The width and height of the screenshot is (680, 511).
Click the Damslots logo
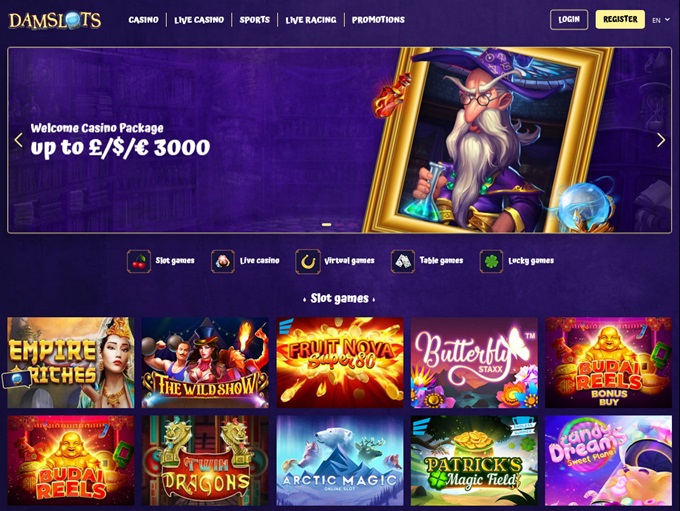coord(55,20)
